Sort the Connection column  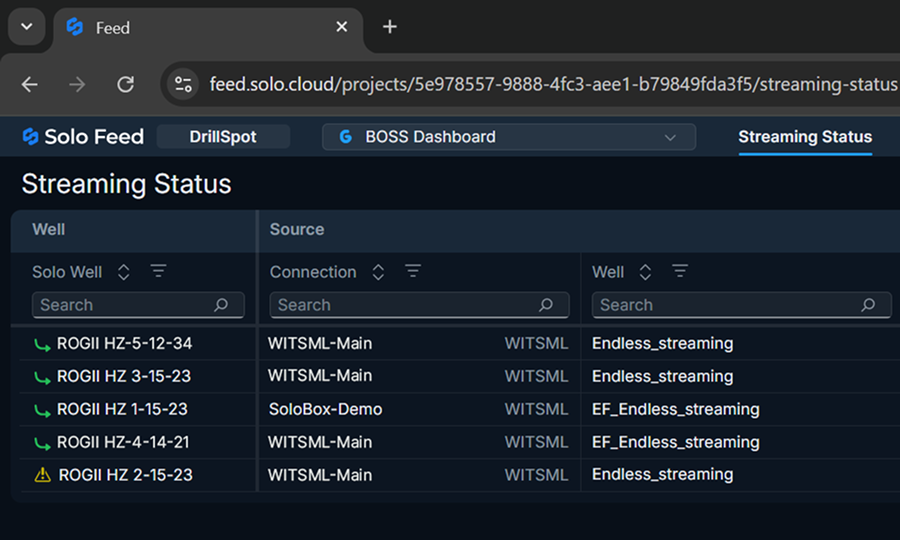tap(378, 272)
